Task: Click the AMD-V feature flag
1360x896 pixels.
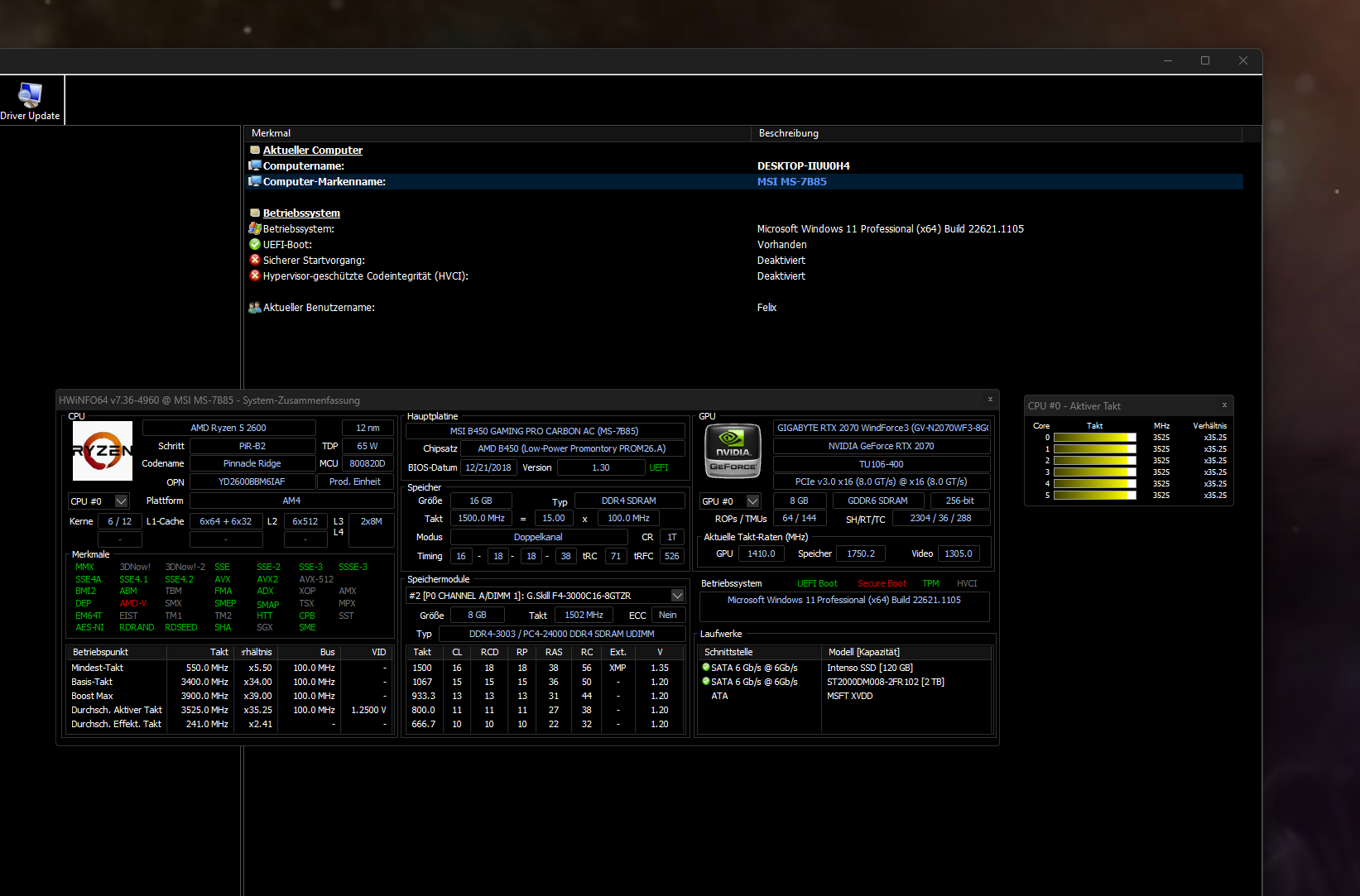Action: click(132, 603)
